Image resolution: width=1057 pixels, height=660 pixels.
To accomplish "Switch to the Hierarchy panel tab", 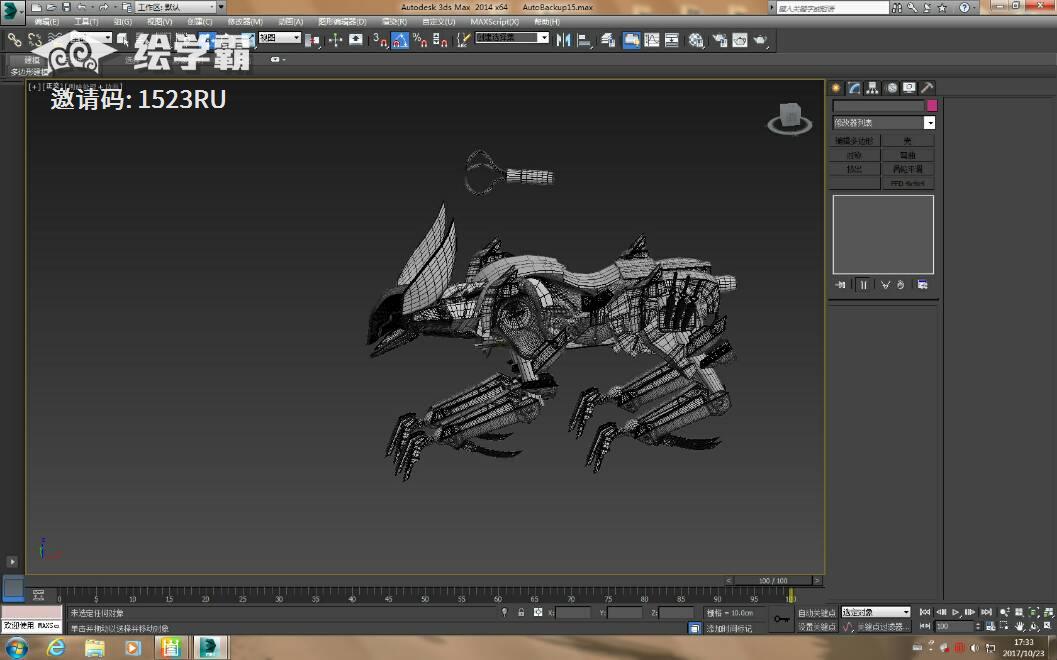I will tap(873, 88).
